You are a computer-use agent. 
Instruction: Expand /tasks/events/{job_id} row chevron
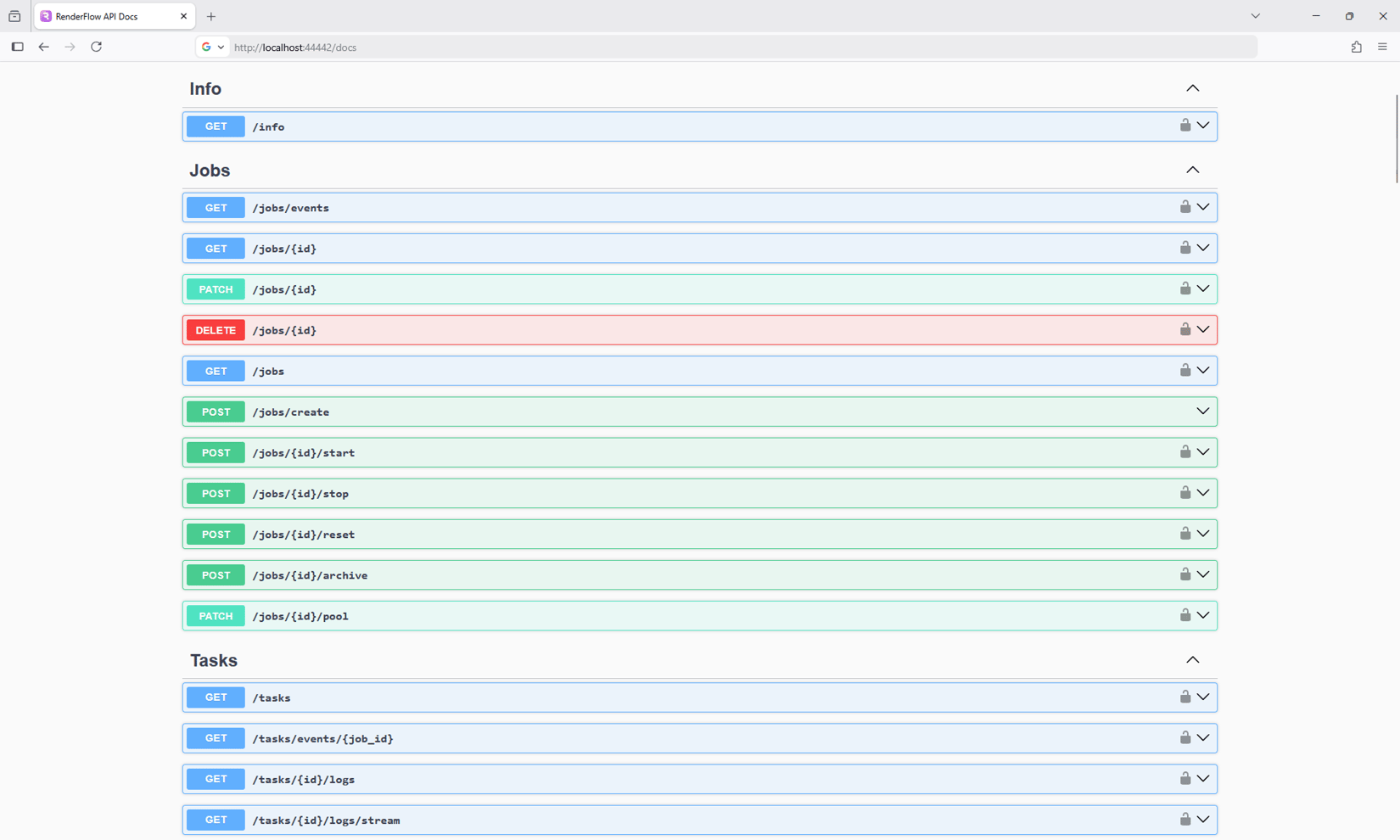[1203, 738]
